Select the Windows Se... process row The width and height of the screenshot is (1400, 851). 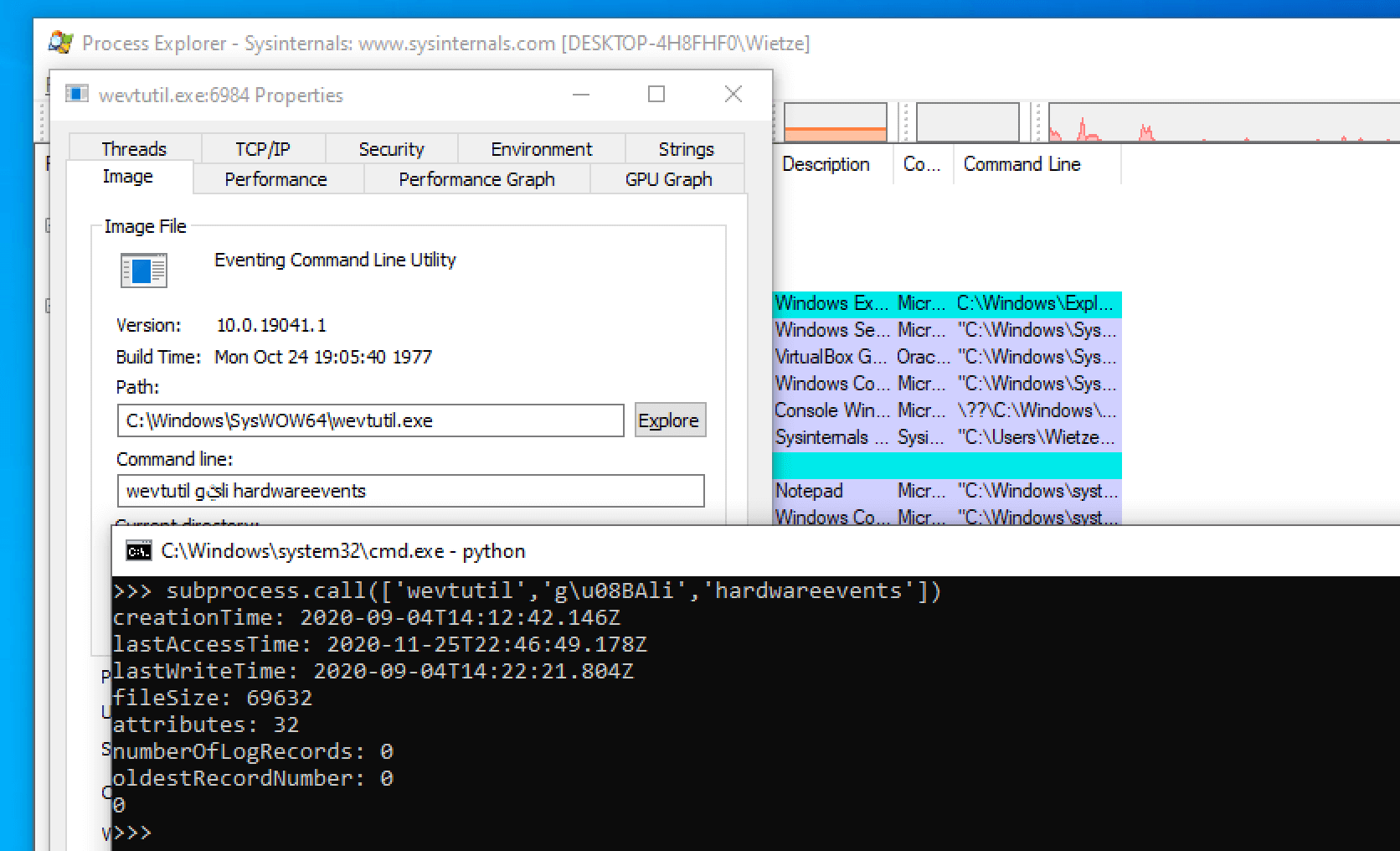click(x=947, y=330)
